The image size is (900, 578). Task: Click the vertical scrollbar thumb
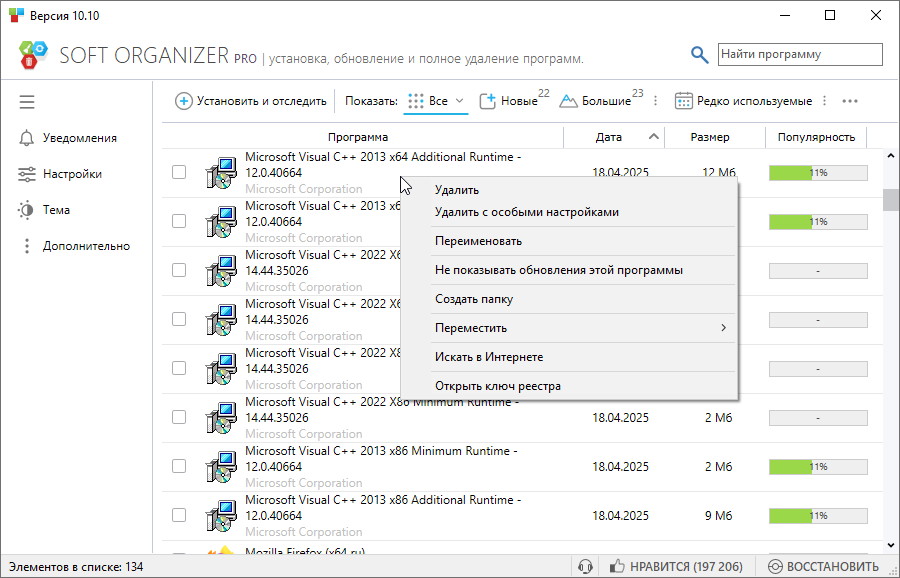pyautogui.click(x=891, y=200)
